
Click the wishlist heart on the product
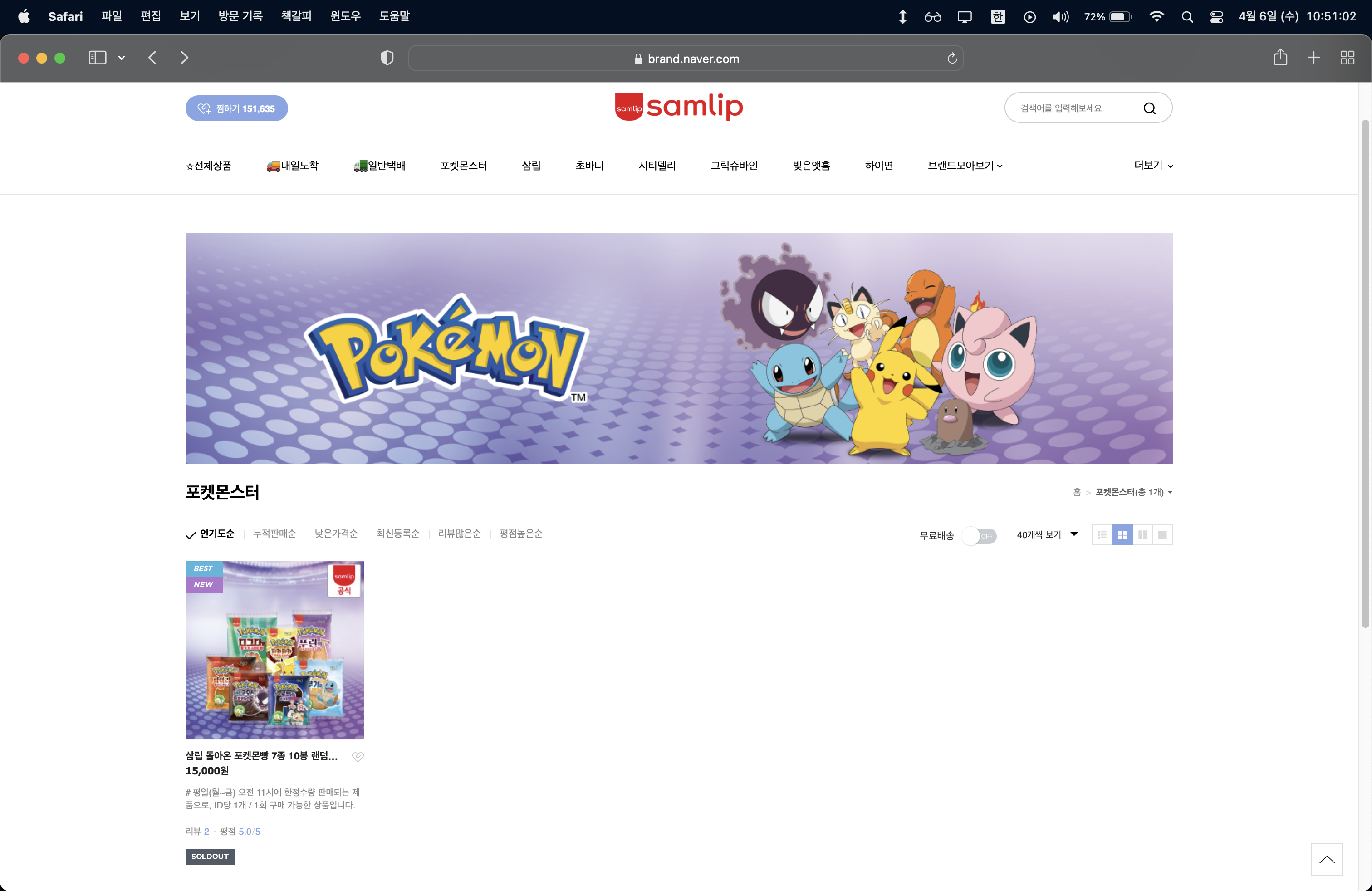[x=358, y=756]
